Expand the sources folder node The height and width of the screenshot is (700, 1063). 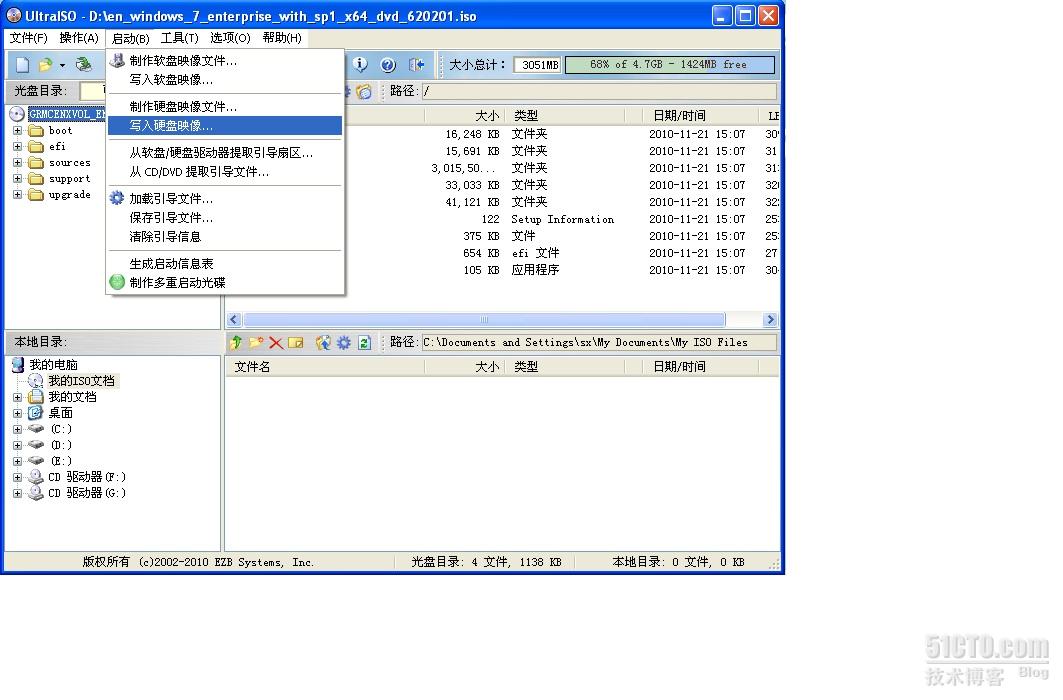click(18, 163)
